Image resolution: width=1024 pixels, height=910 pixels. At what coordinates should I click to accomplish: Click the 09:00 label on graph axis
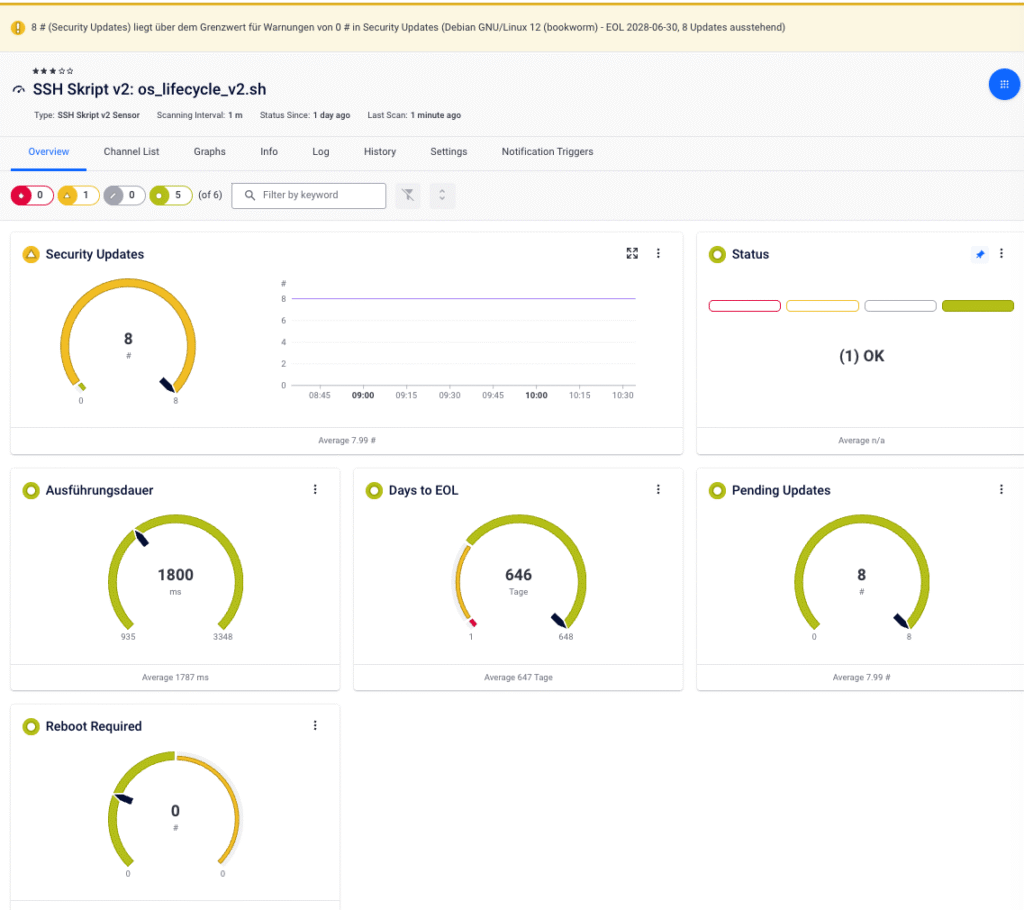click(x=363, y=395)
